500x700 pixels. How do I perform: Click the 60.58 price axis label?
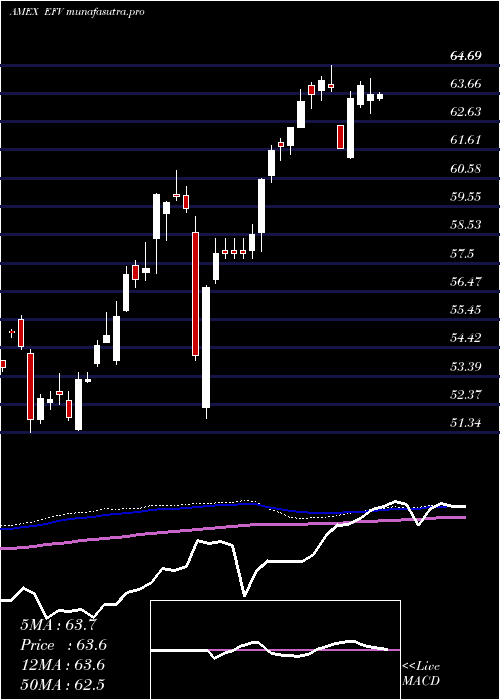tap(466, 169)
